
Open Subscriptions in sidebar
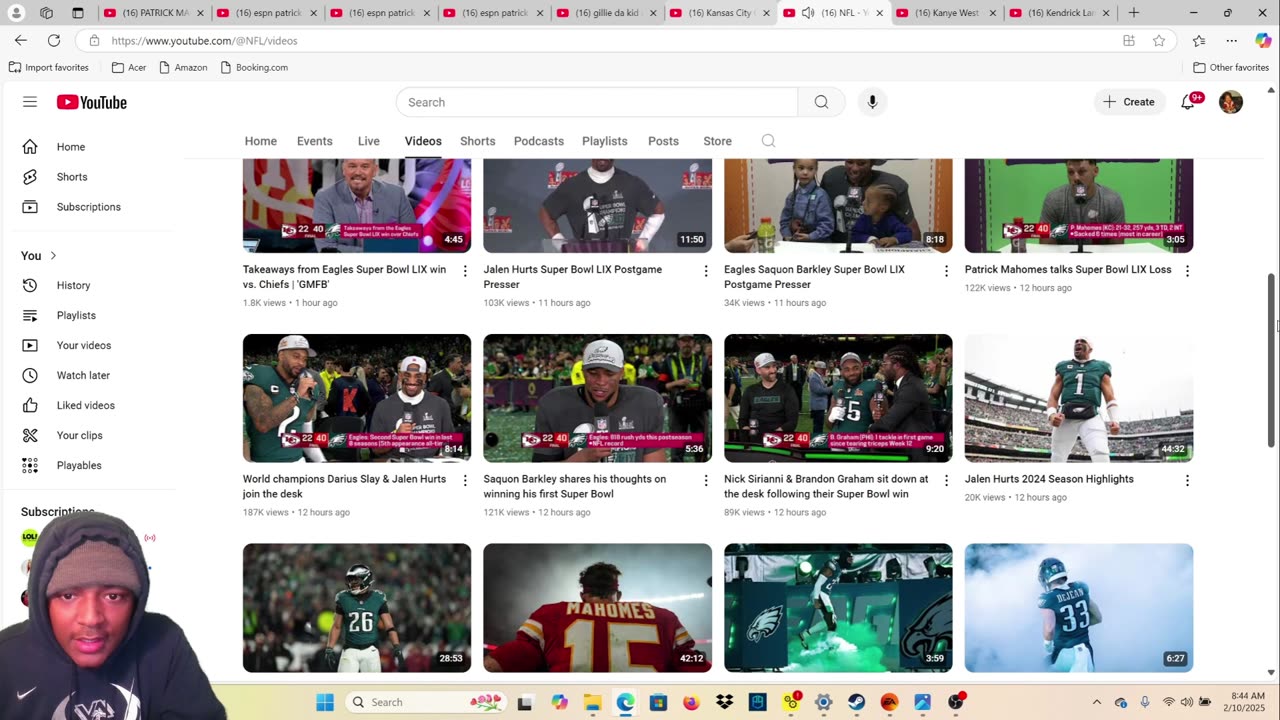click(x=87, y=207)
